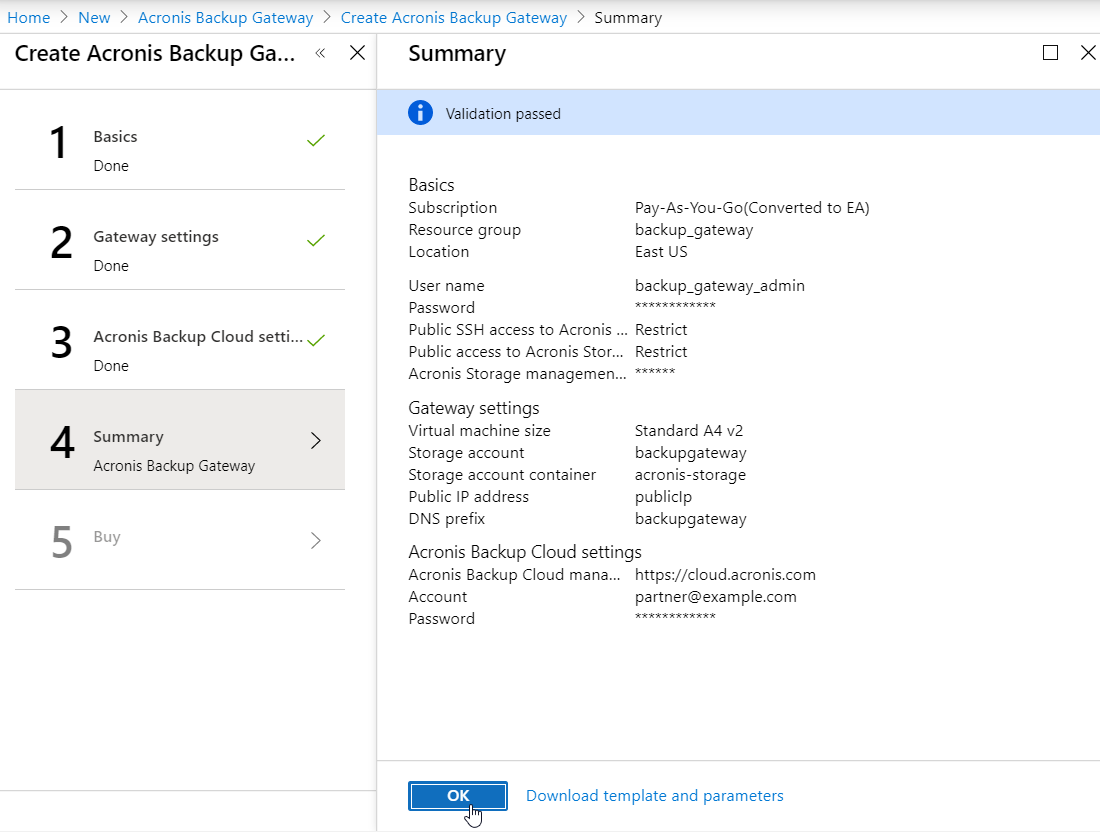Click the Subscription label
The height and width of the screenshot is (832, 1100).
(x=452, y=208)
